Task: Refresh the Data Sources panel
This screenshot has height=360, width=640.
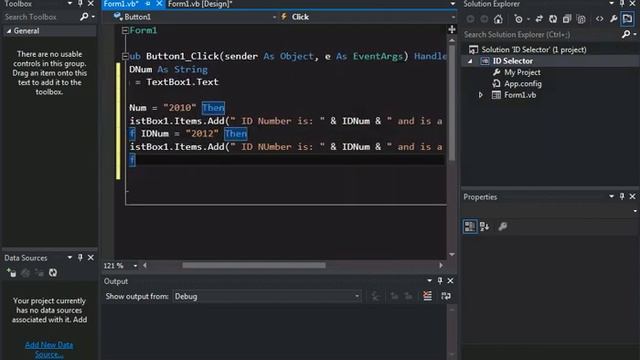Action: 53,273
